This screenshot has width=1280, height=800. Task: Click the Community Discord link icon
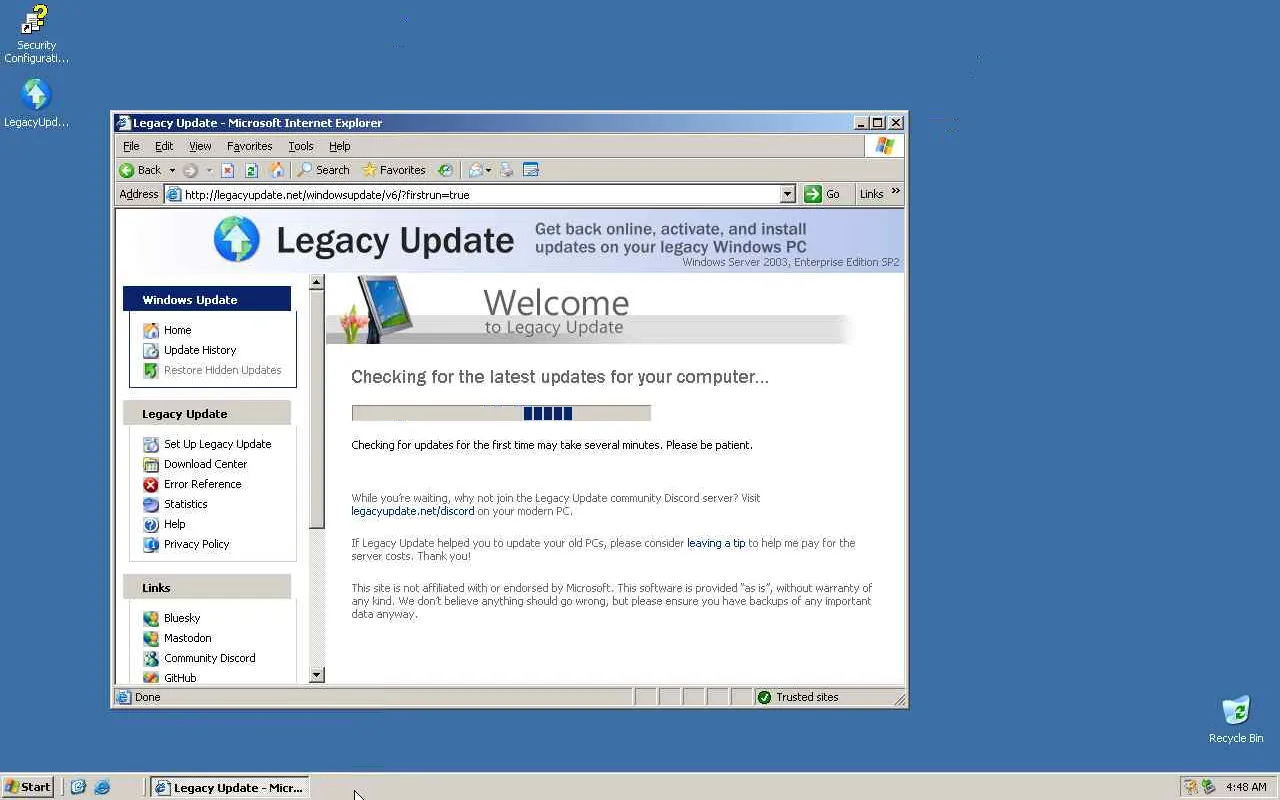point(151,658)
